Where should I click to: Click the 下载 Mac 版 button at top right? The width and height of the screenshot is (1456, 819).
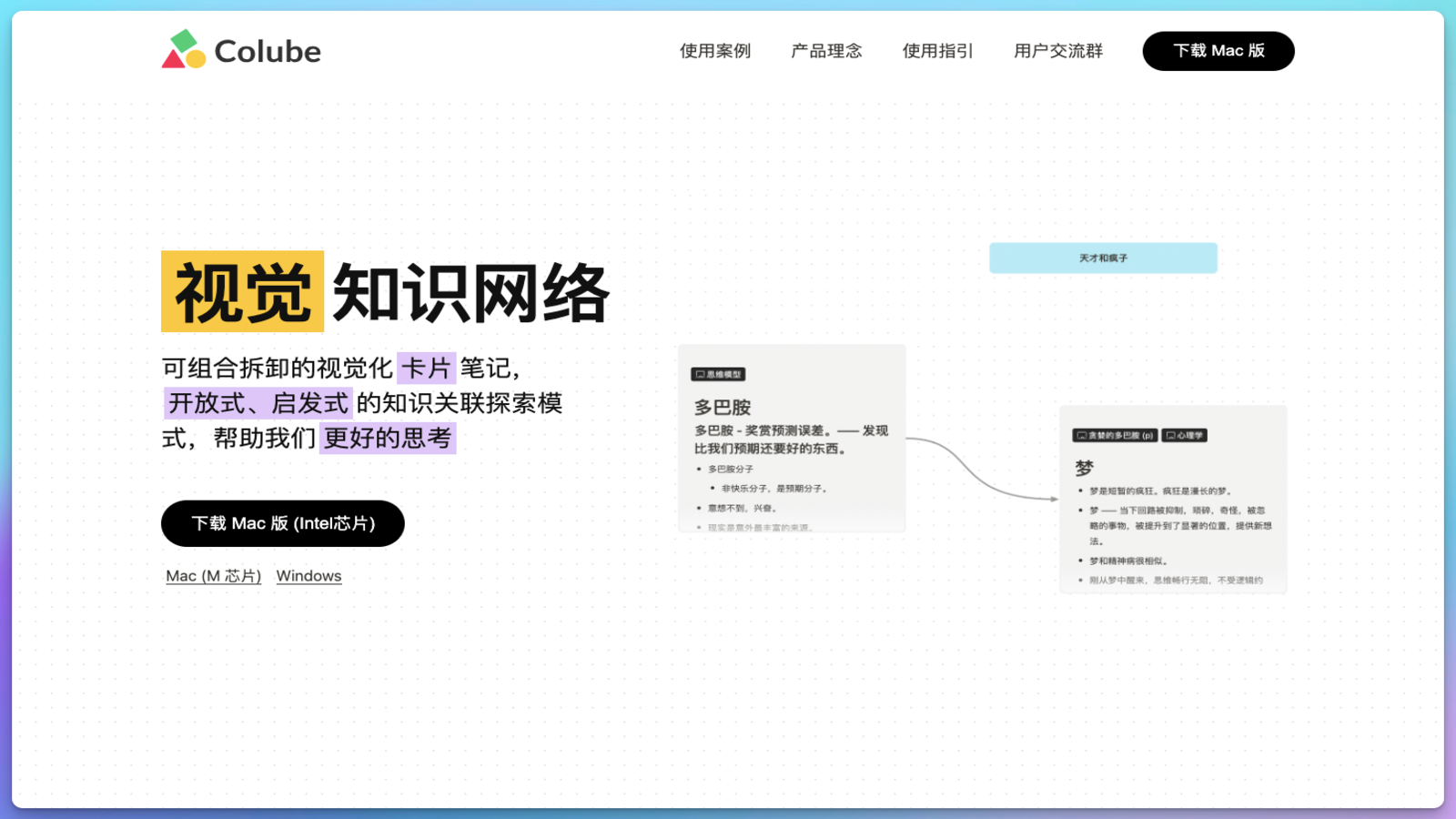[x=1218, y=51]
